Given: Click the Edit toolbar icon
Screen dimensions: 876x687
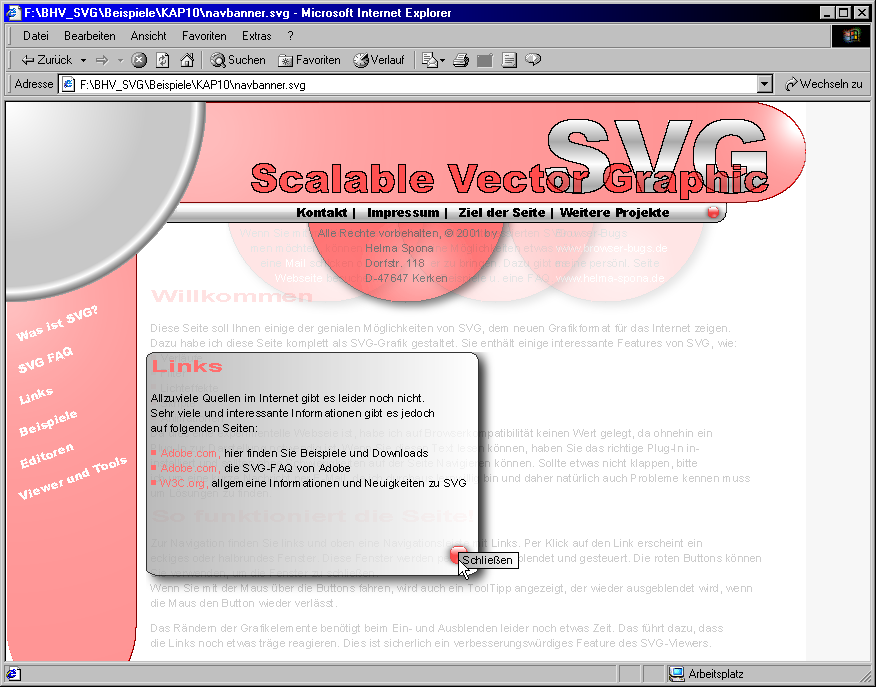Looking at the screenshot, I should 485,60.
